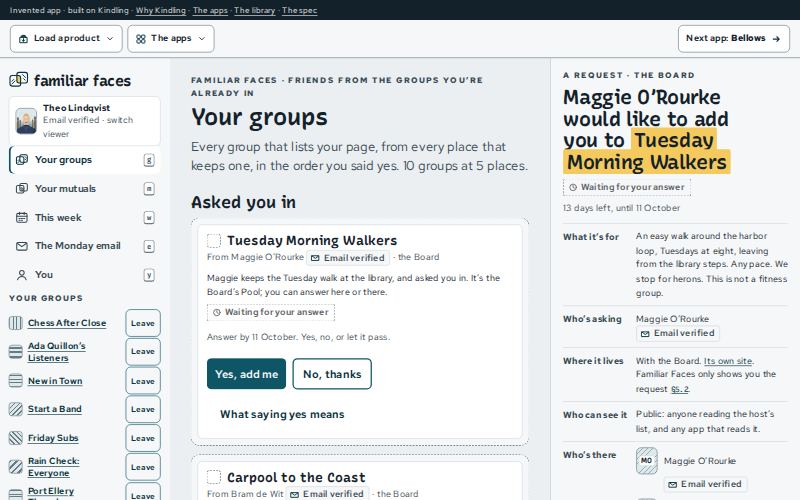Click Email verified badge under Who's there
800x500 pixels.
[705, 484]
